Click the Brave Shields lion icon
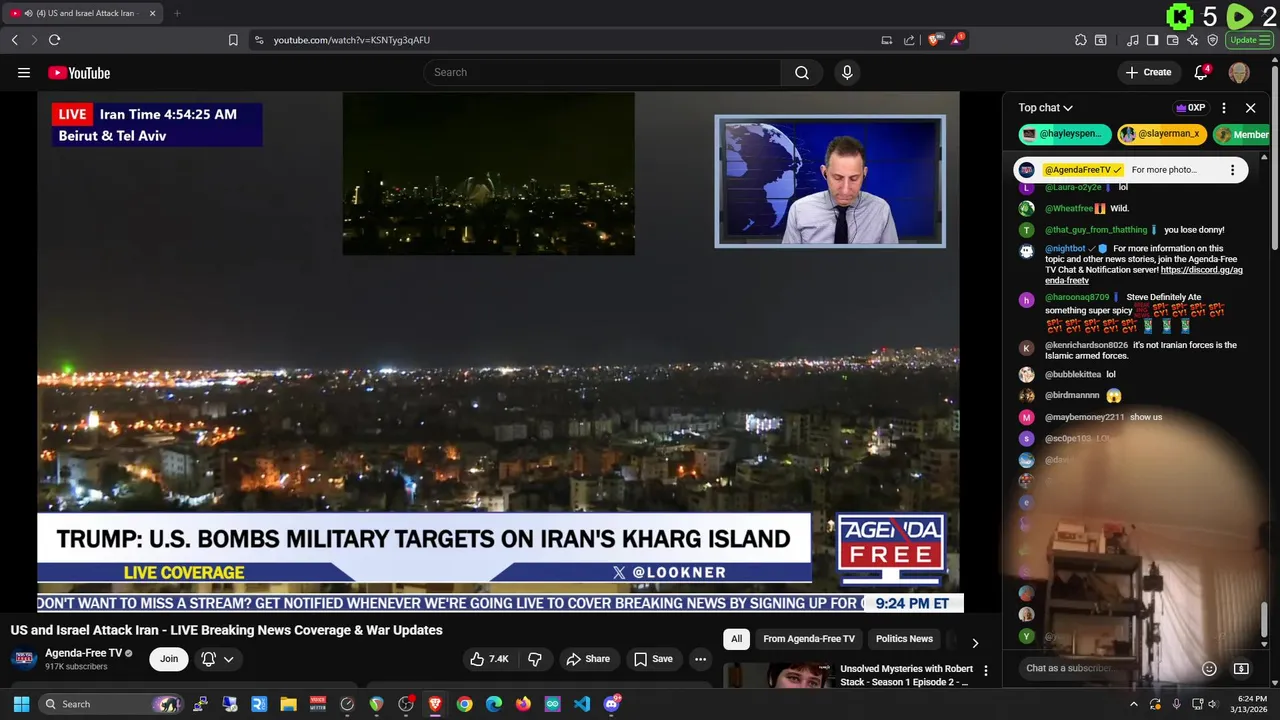The width and height of the screenshot is (1280, 720). (x=934, y=40)
